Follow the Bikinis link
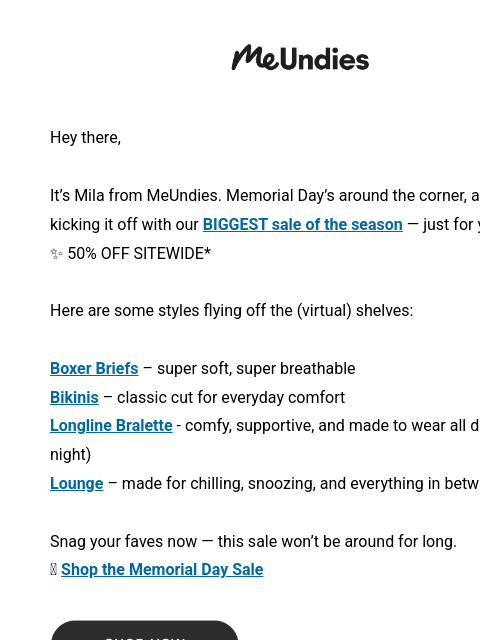Image resolution: width=480 pixels, height=640 pixels. [74, 398]
